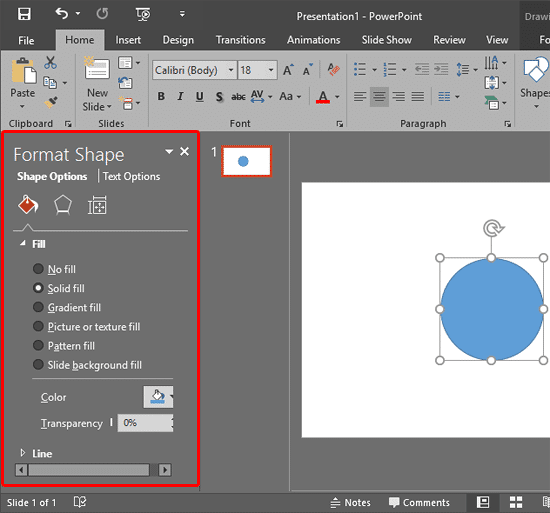Click the Increase Font Size icon

pyautogui.click(x=288, y=70)
